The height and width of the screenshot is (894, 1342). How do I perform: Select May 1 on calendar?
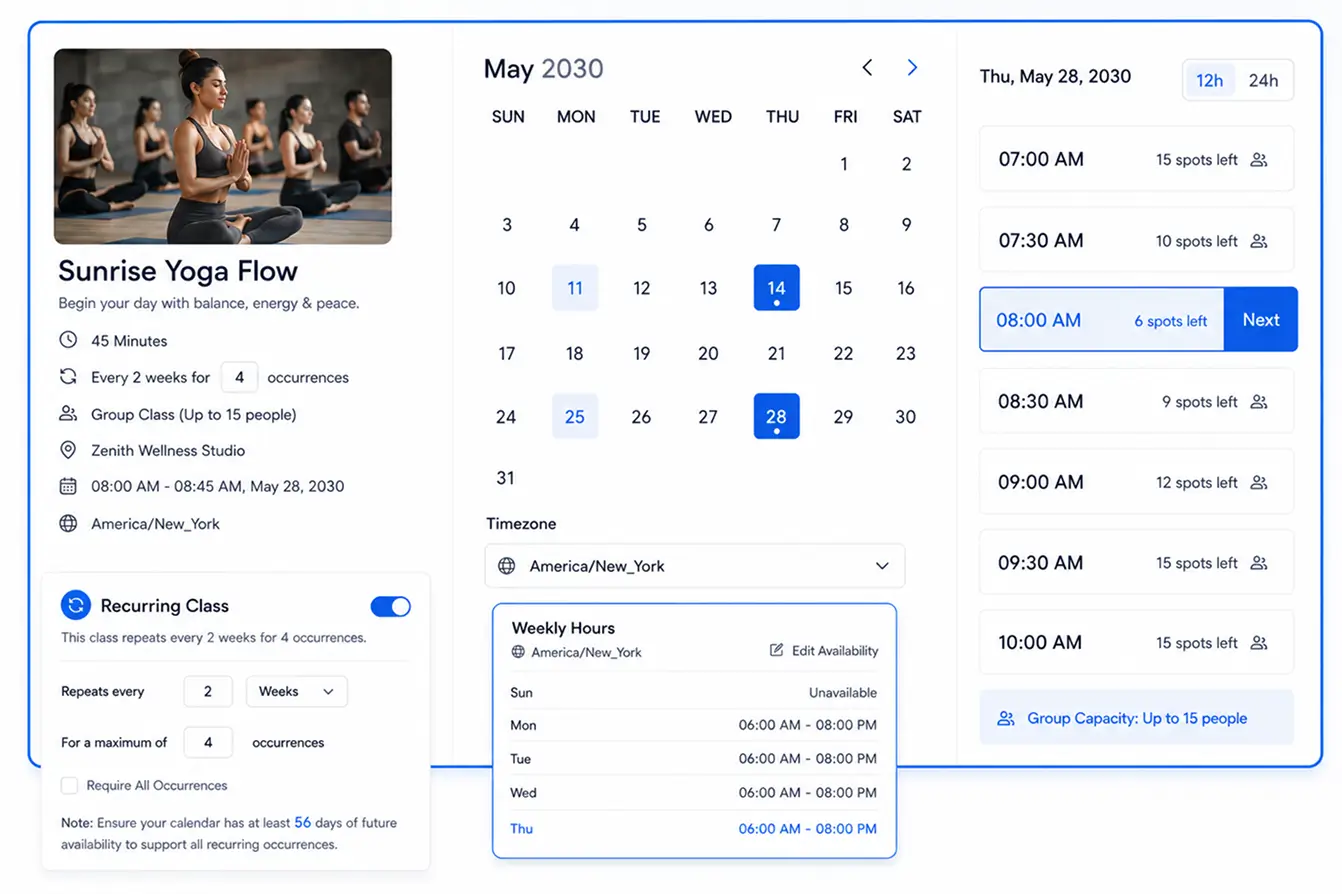coord(844,164)
